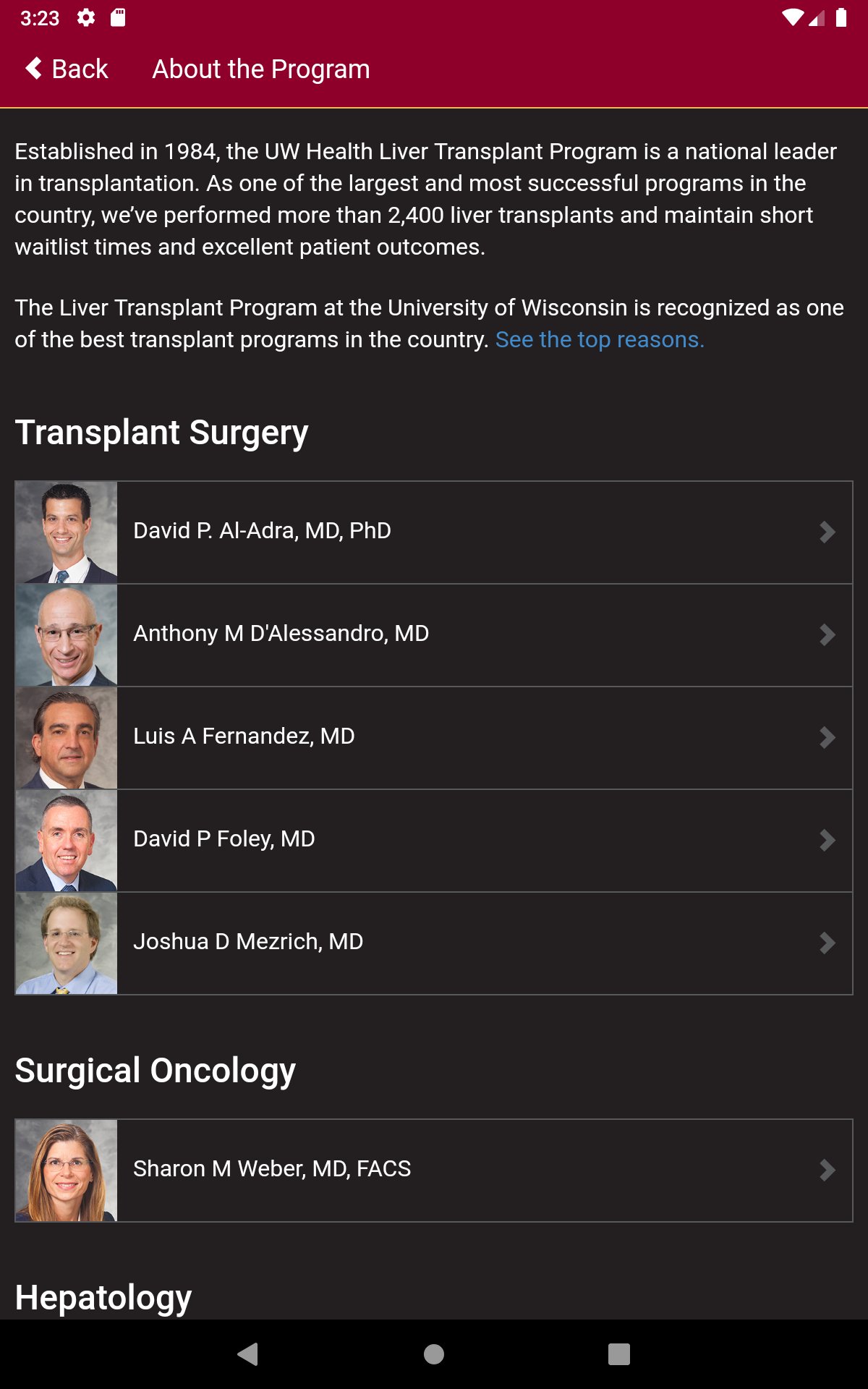Expand Sharon M Weber's chevron arrow
Image resolution: width=868 pixels, height=1389 pixels.
[827, 1171]
